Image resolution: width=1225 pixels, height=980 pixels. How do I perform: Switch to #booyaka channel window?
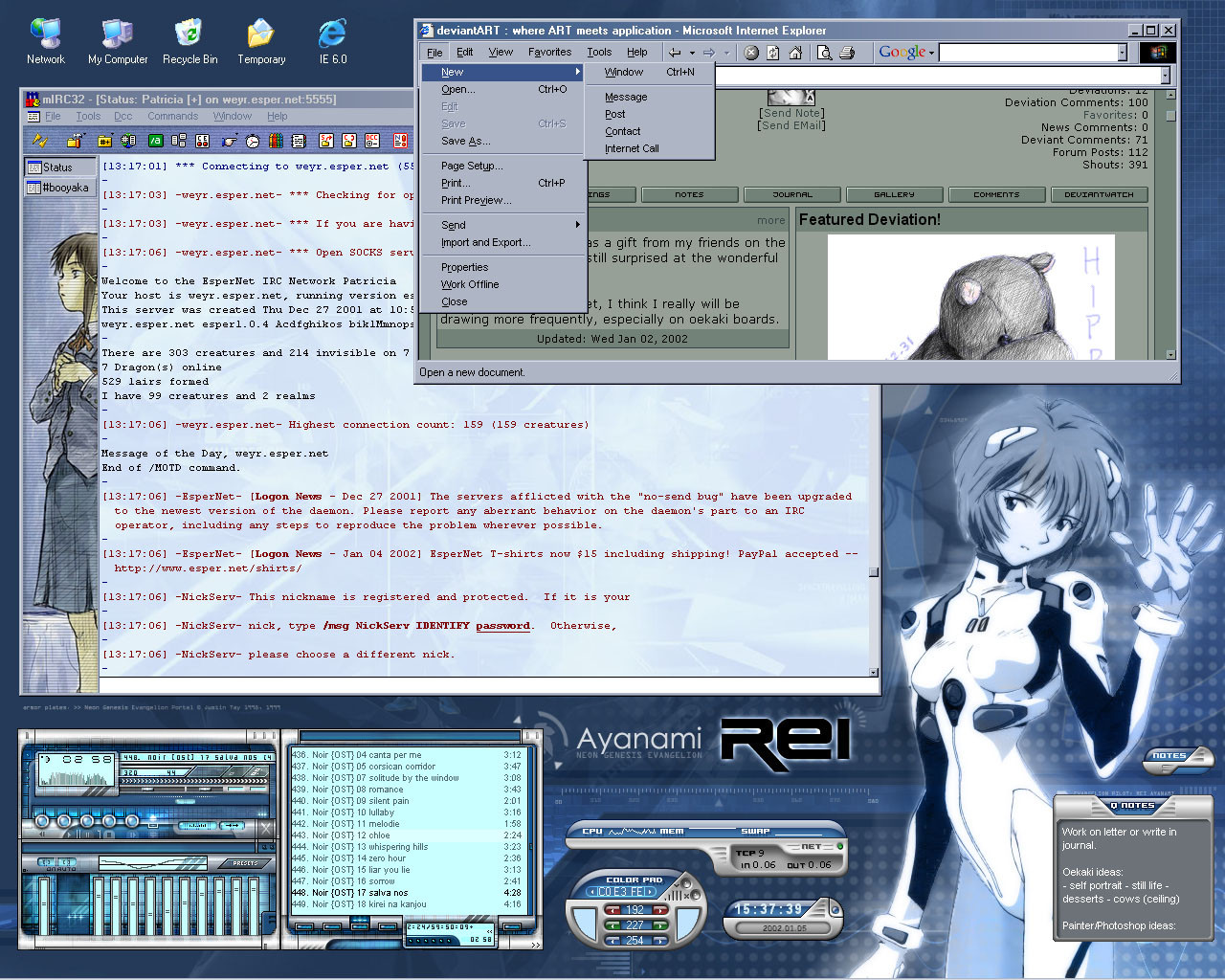[59, 188]
